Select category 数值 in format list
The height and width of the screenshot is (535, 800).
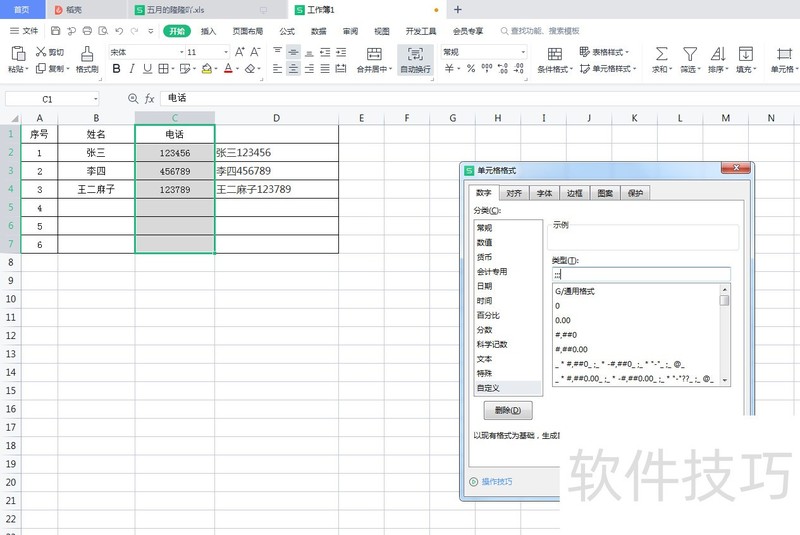(508, 242)
